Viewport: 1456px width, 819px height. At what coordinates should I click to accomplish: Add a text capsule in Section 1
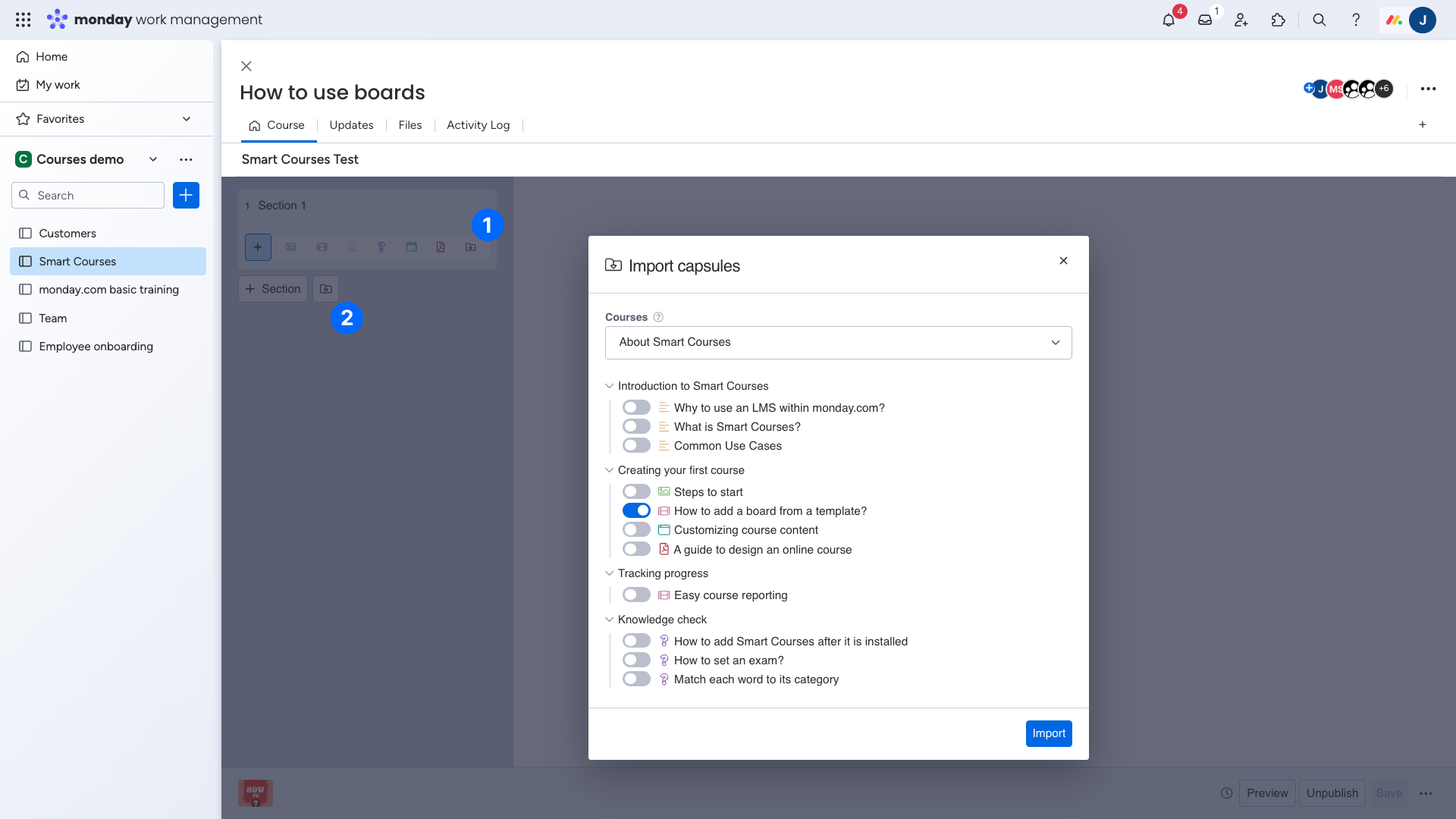click(x=352, y=246)
